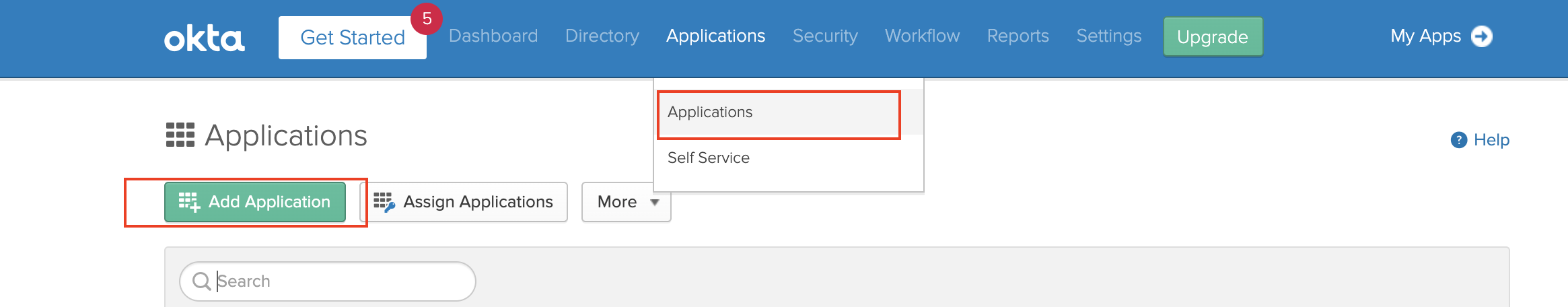Open the Help link
The image size is (1568, 307).
coord(1491,140)
